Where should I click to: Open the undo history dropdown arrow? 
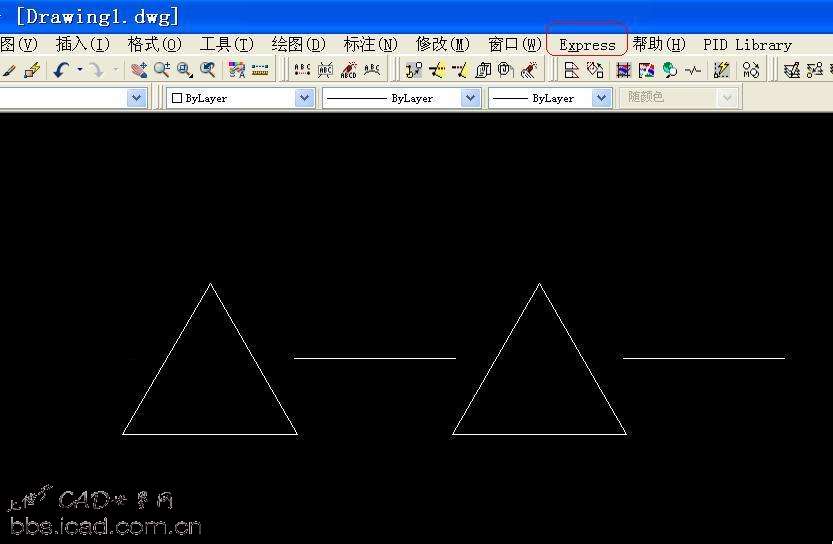coord(80,70)
